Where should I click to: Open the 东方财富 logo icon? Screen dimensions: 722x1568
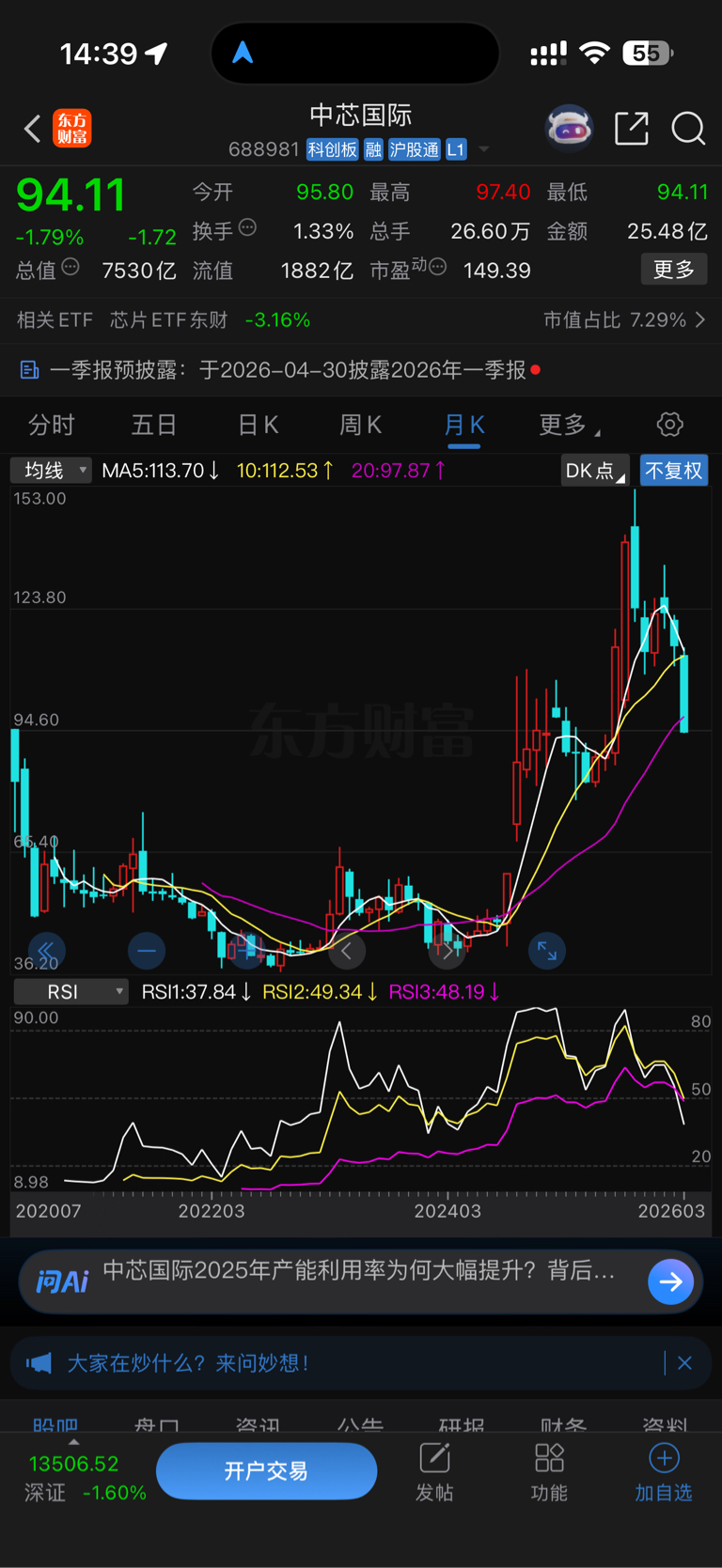(x=72, y=129)
